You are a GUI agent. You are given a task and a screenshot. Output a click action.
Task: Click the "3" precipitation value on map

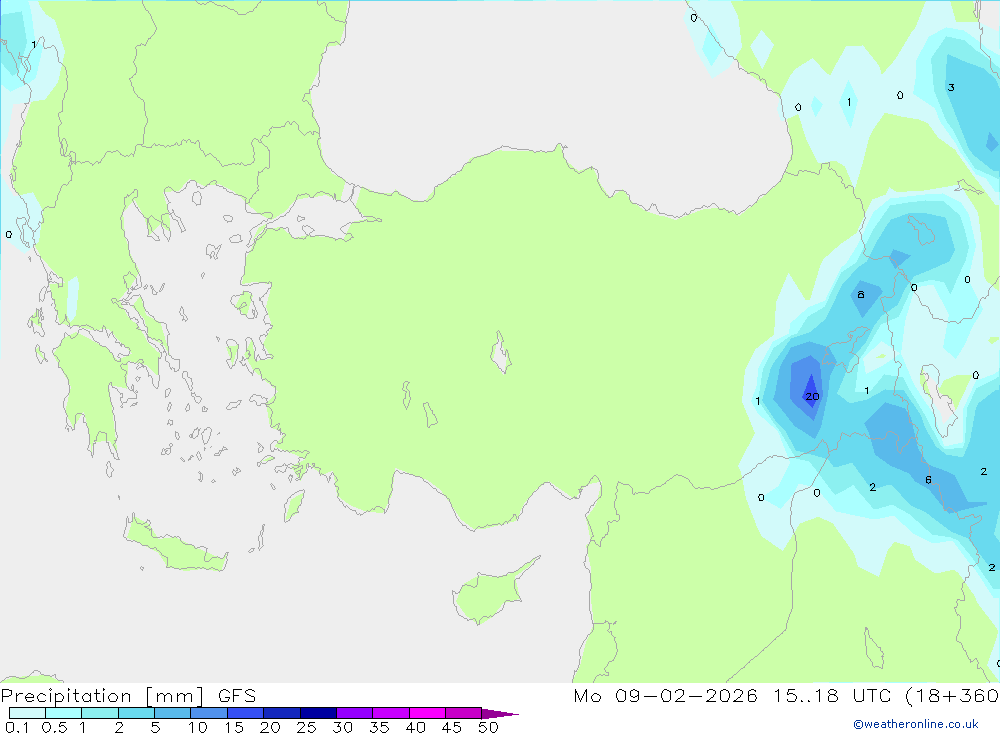click(951, 87)
